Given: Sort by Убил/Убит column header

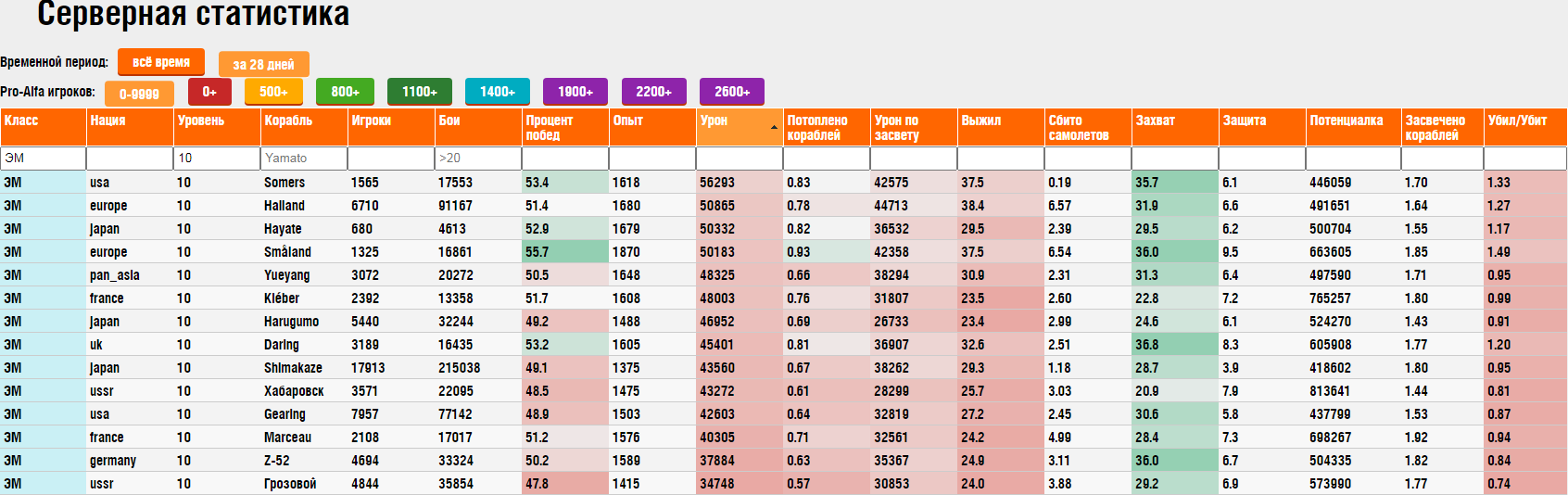Looking at the screenshot, I should coord(1525,127).
